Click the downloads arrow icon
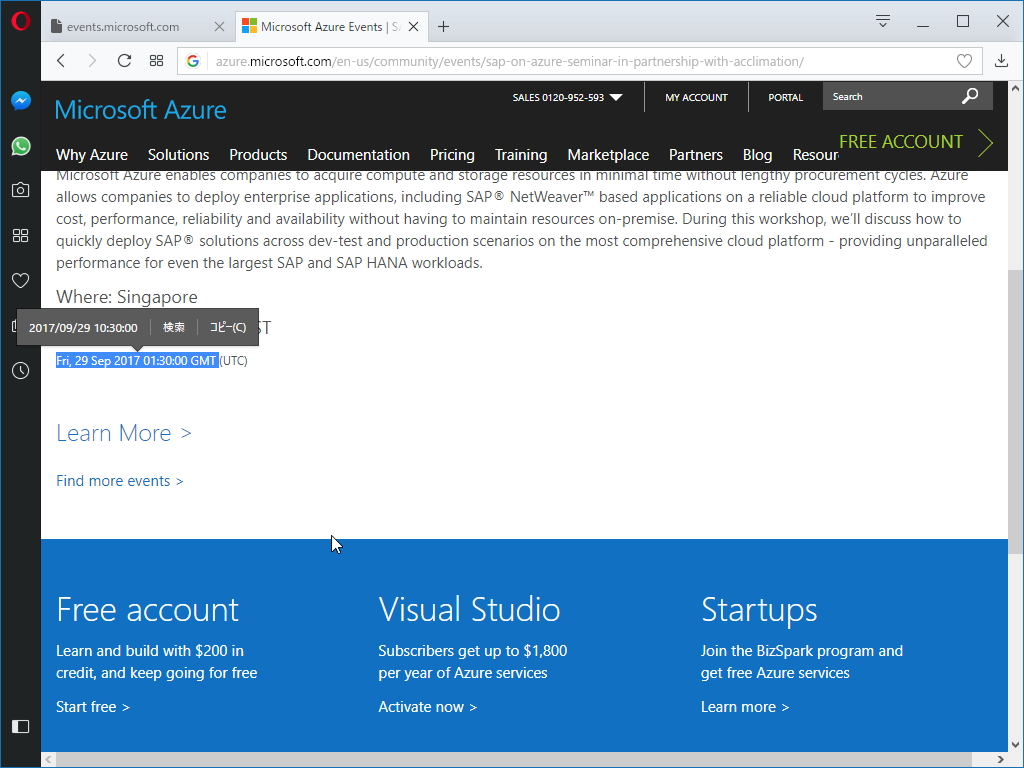Screen dimensions: 1024x768 click(1001, 61)
